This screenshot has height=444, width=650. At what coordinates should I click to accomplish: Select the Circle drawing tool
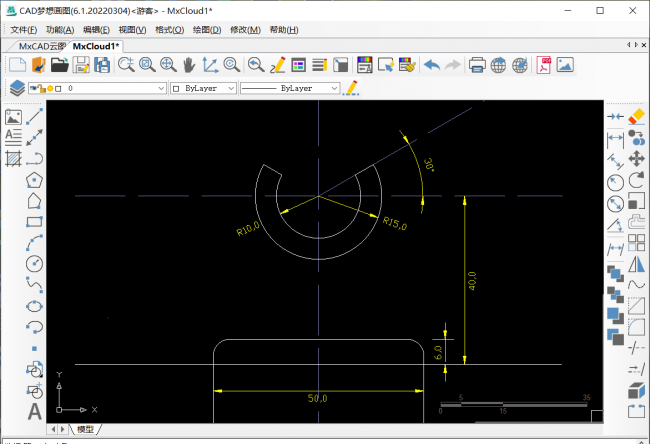coord(34,264)
